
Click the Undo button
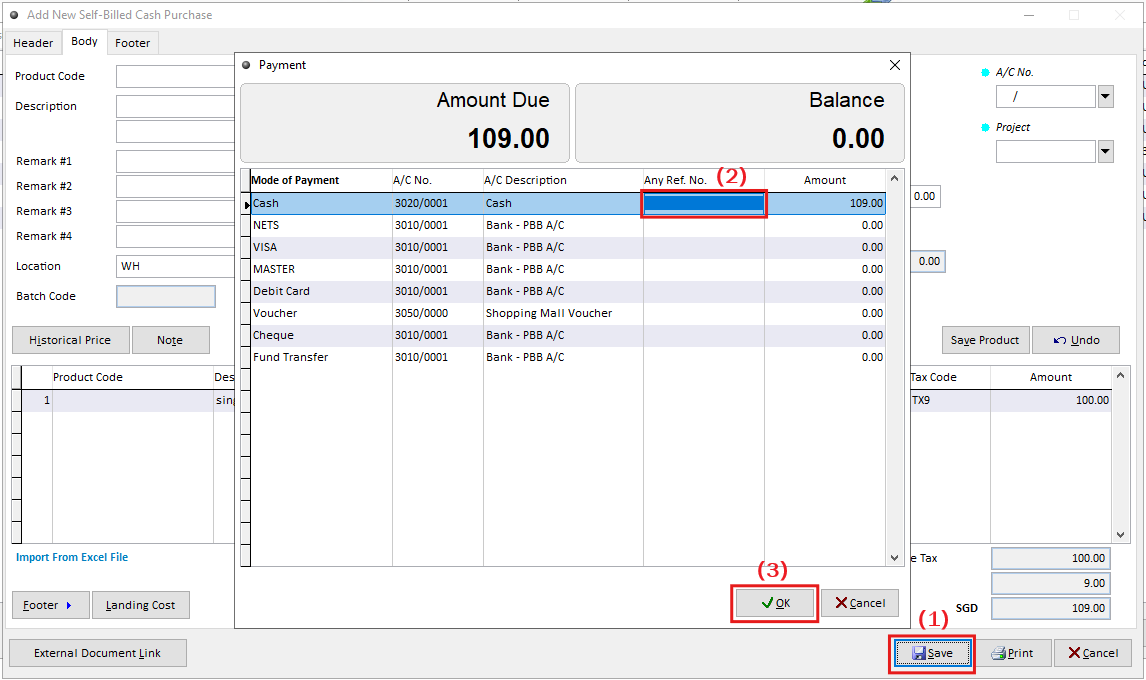click(1076, 340)
